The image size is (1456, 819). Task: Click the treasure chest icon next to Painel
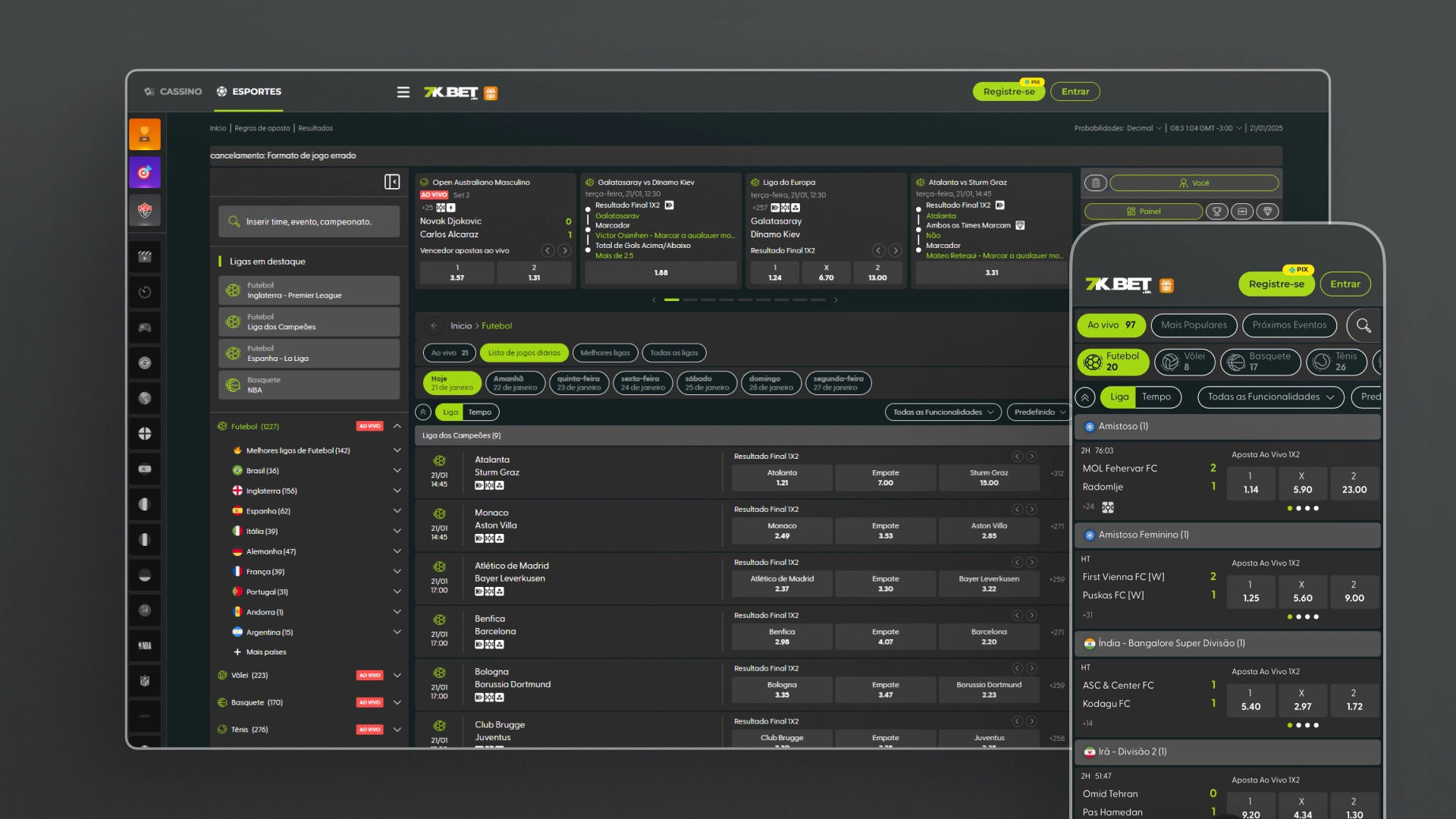point(1242,212)
